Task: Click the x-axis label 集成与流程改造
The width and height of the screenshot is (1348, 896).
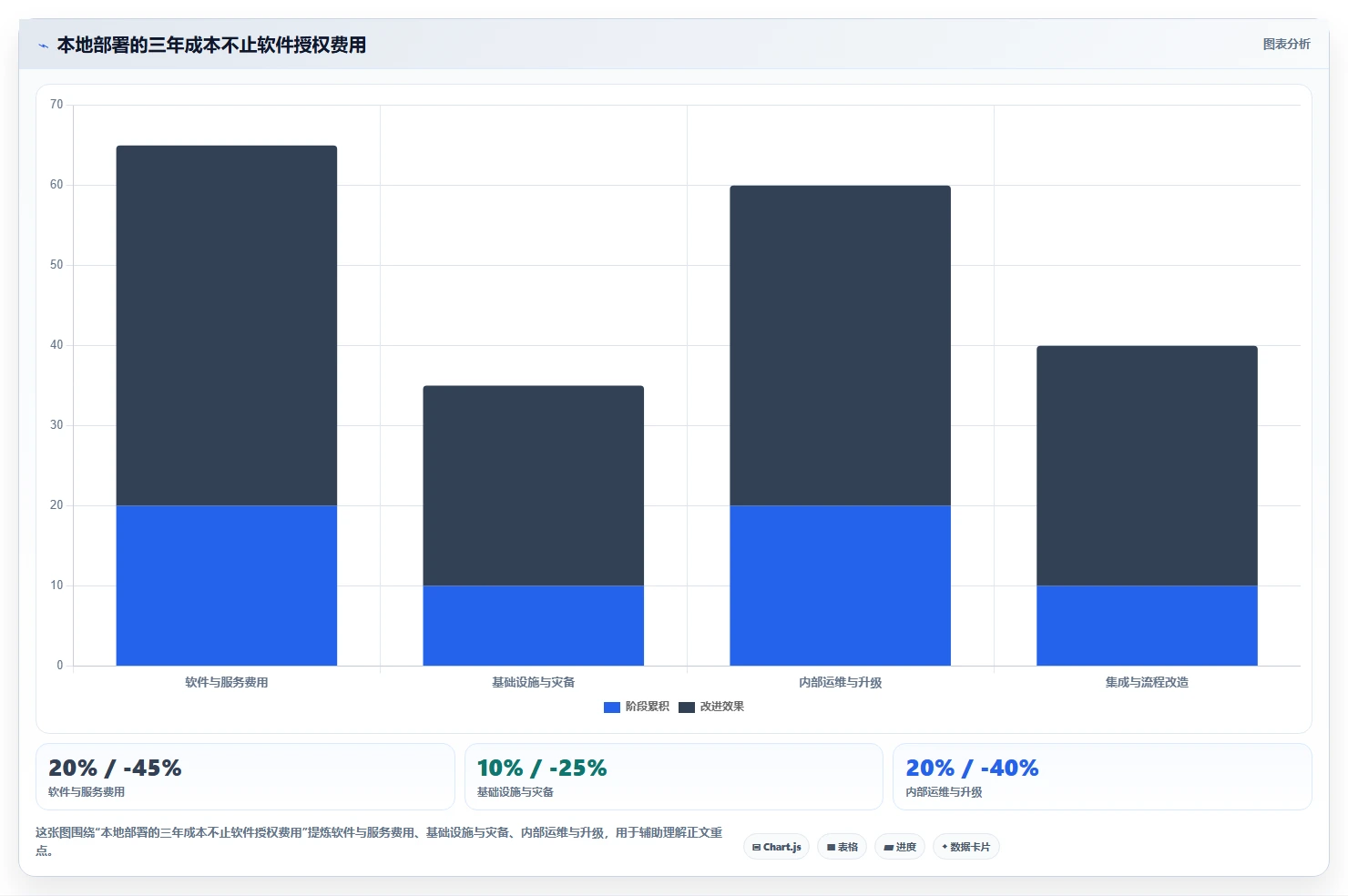Action: [1148, 682]
